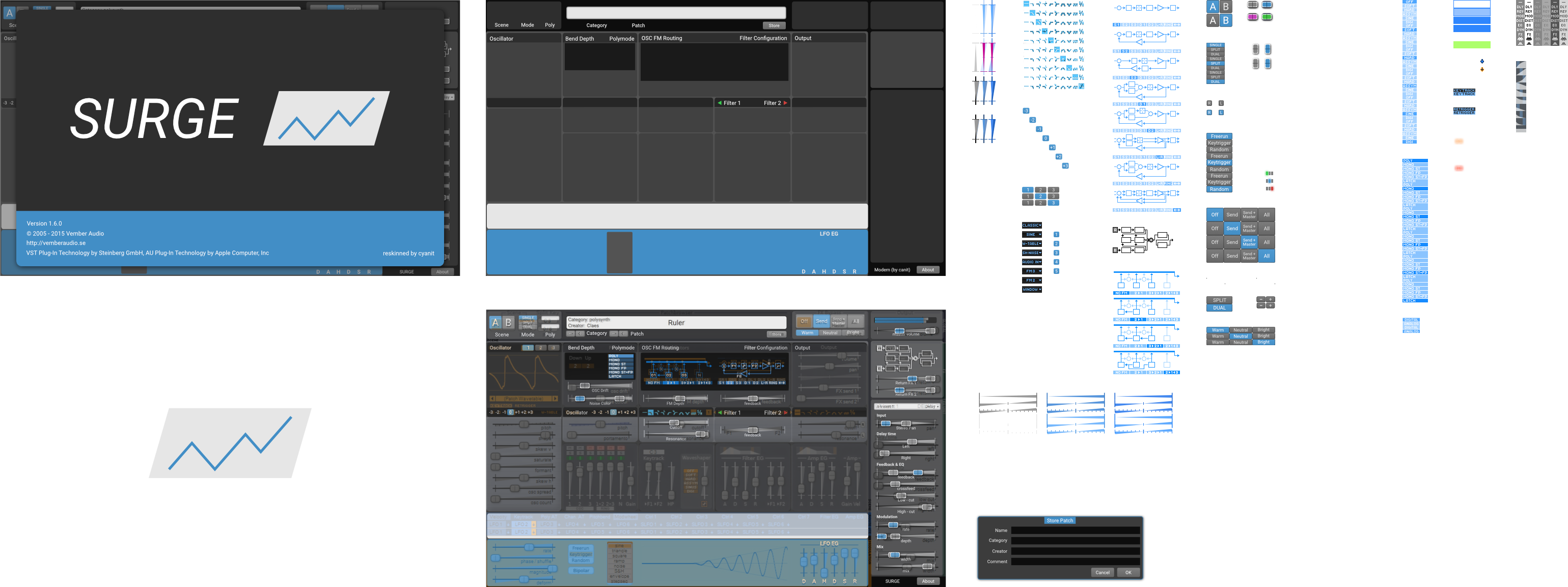Image resolution: width=1568 pixels, height=587 pixels.
Task: Select the highlighted All button in FX bypass sprite
Action: (1267, 256)
